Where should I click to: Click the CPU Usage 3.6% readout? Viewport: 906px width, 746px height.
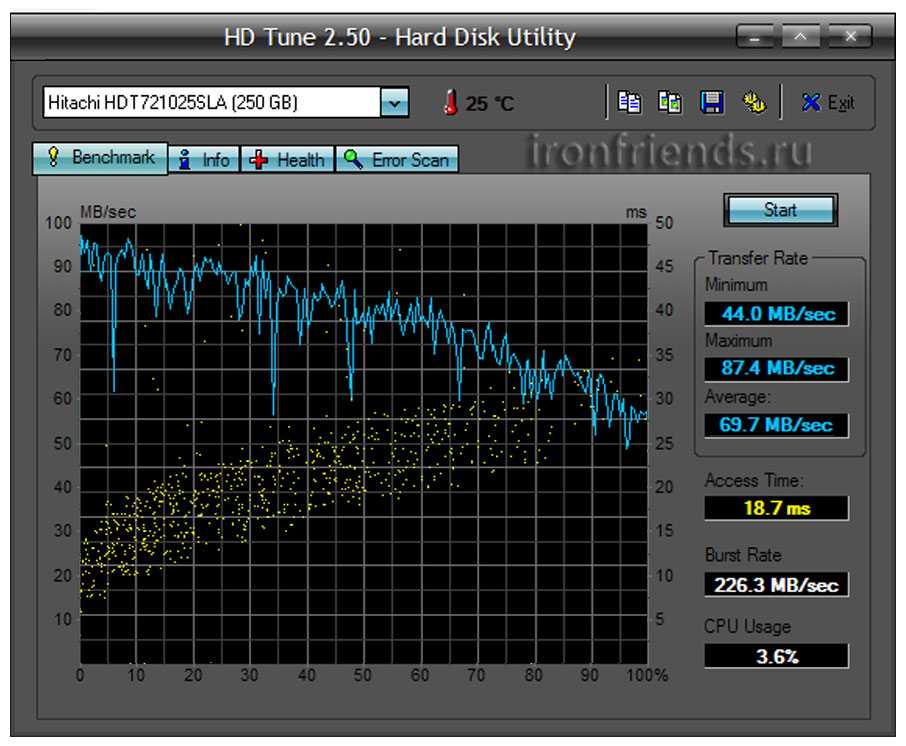coord(776,656)
